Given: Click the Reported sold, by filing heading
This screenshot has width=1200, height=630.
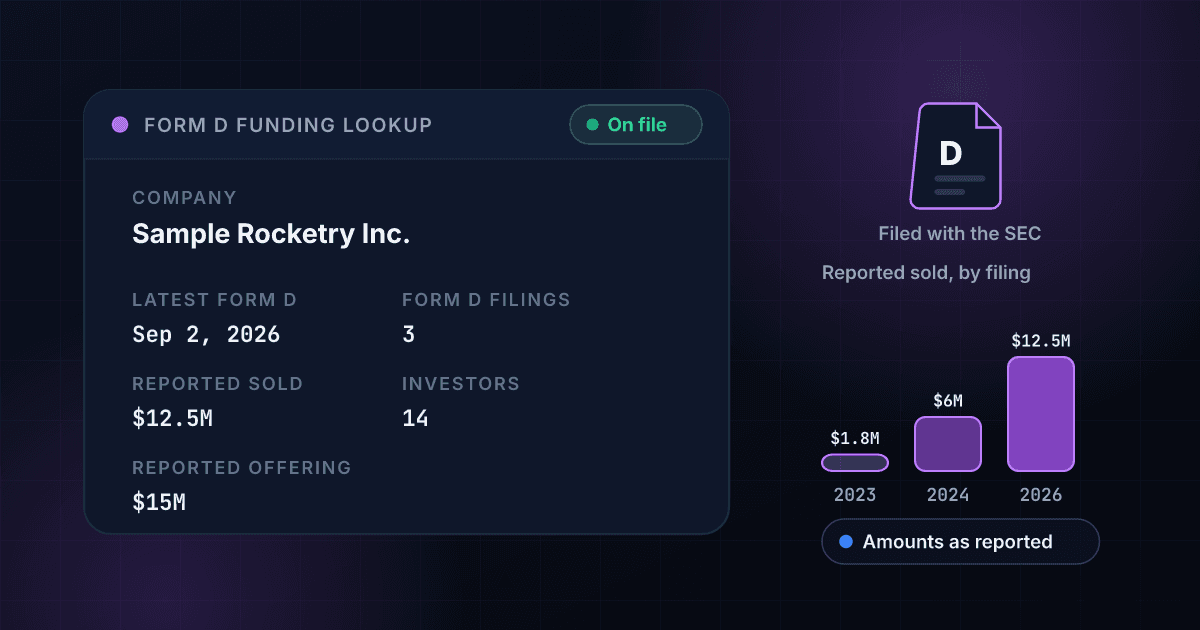Looking at the screenshot, I should tap(926, 272).
